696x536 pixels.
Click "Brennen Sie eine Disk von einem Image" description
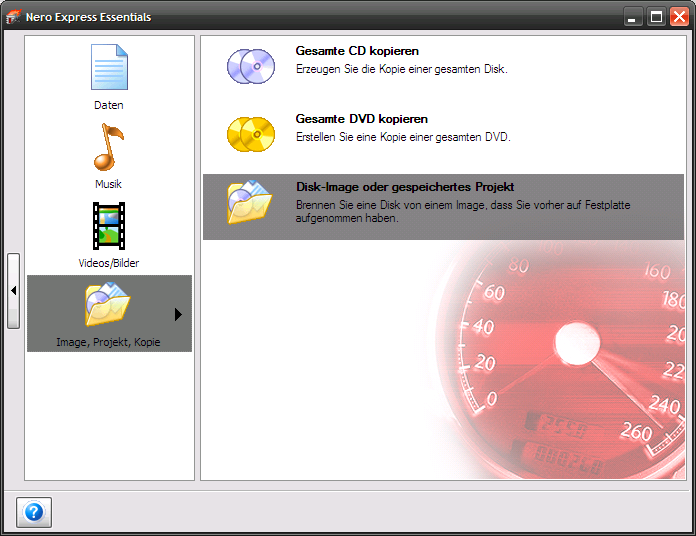463,212
